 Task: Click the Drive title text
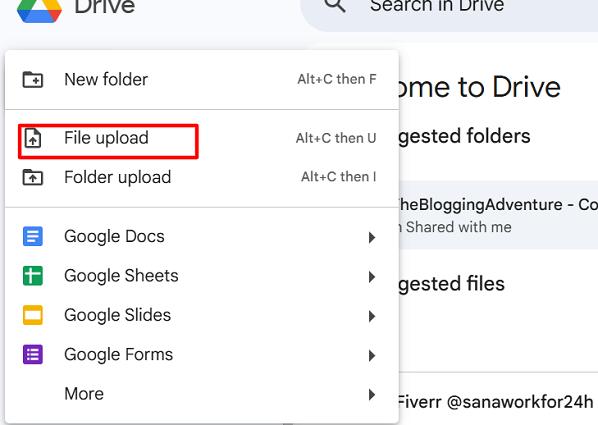104,6
